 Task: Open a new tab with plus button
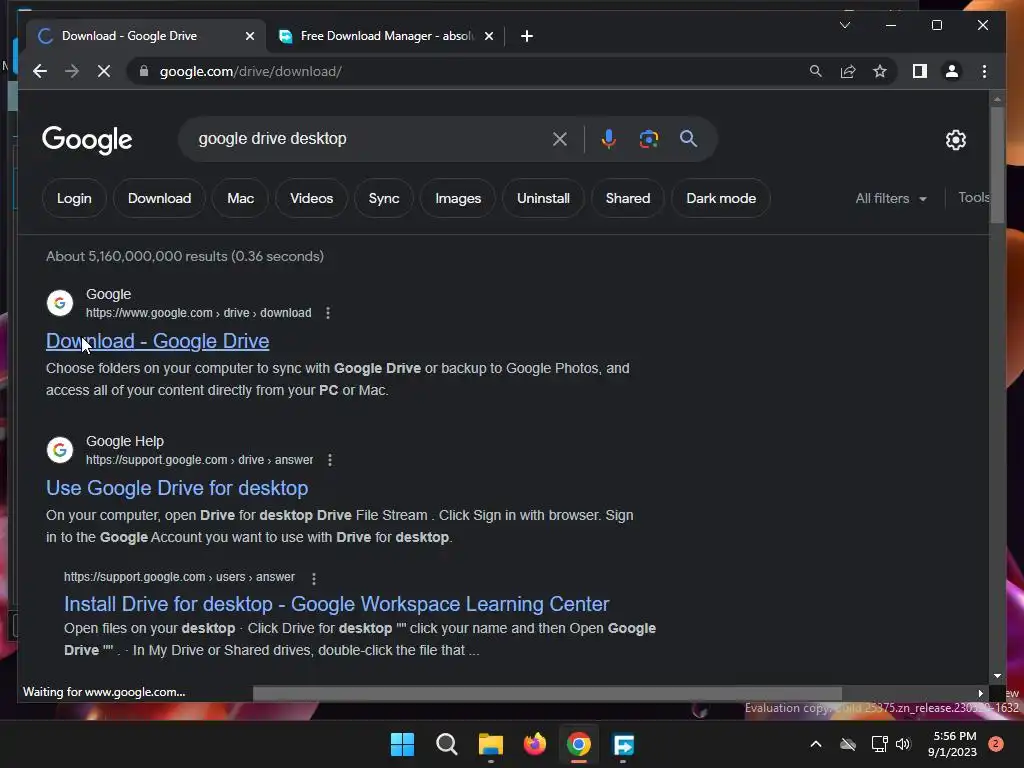[527, 36]
